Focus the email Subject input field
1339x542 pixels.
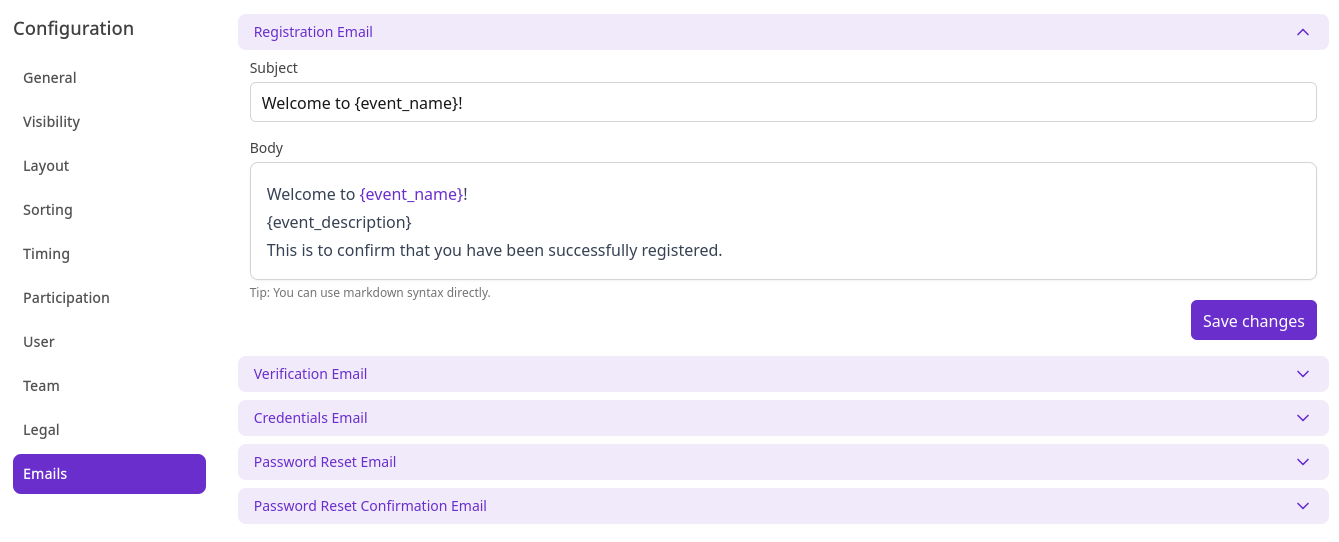coord(782,102)
